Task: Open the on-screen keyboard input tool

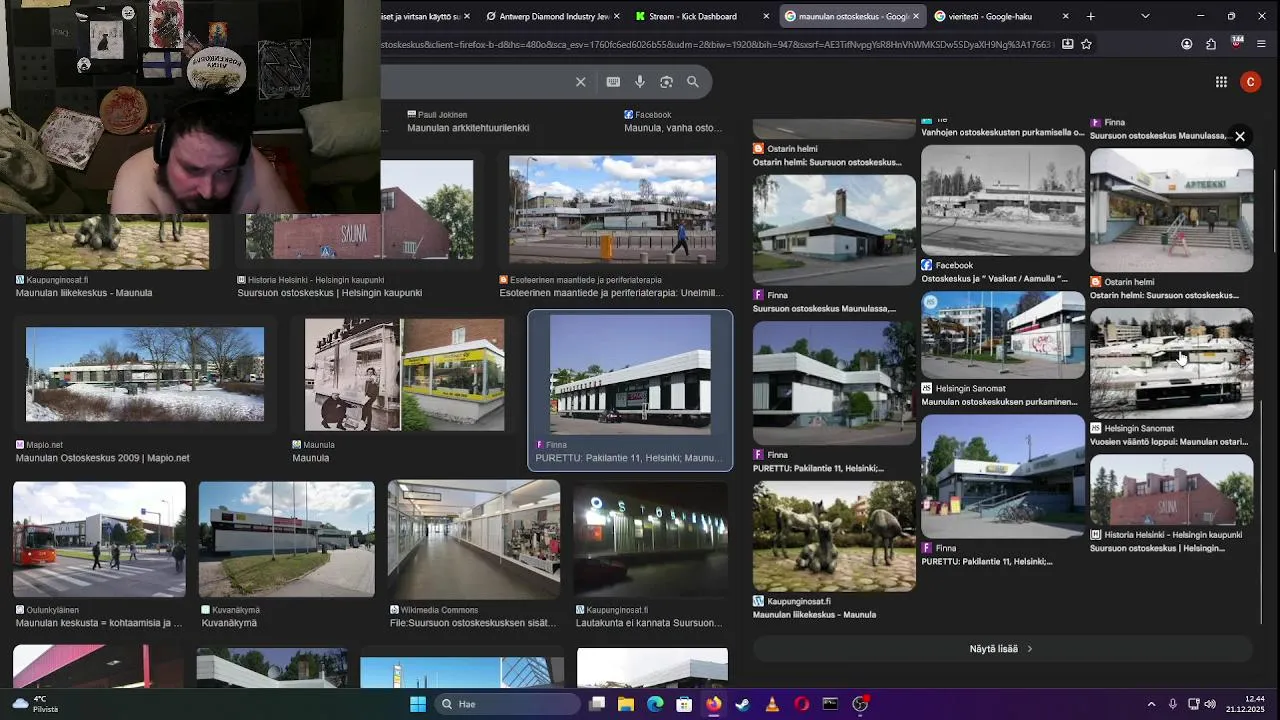Action: [x=613, y=82]
